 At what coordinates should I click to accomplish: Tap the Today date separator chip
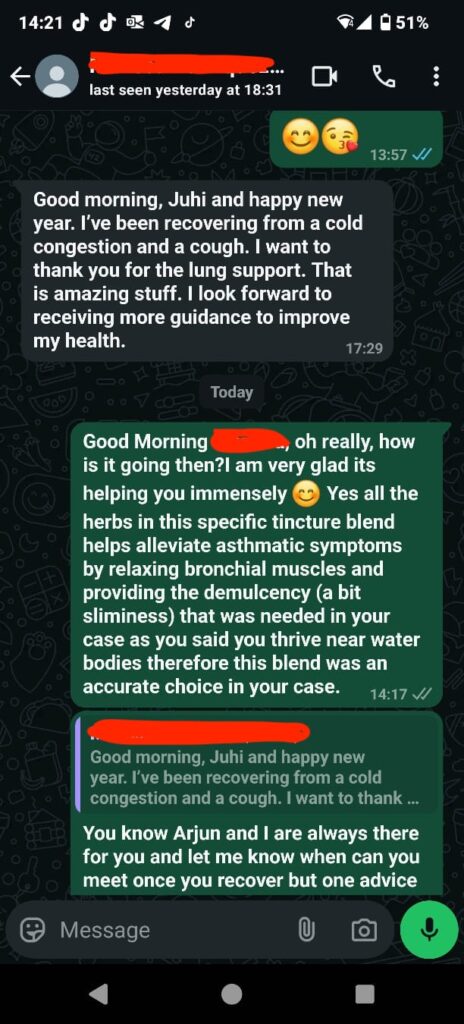[231, 392]
